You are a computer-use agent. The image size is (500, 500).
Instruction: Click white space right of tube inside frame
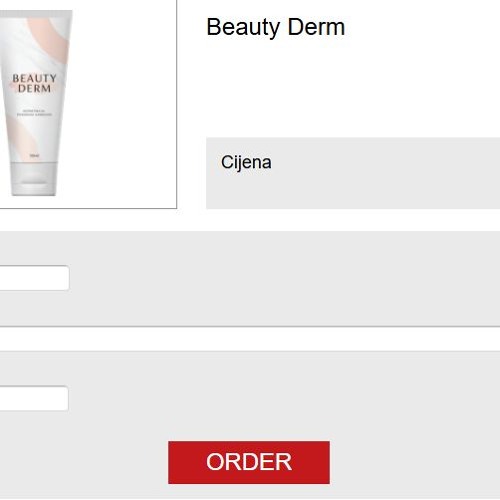click(123, 103)
